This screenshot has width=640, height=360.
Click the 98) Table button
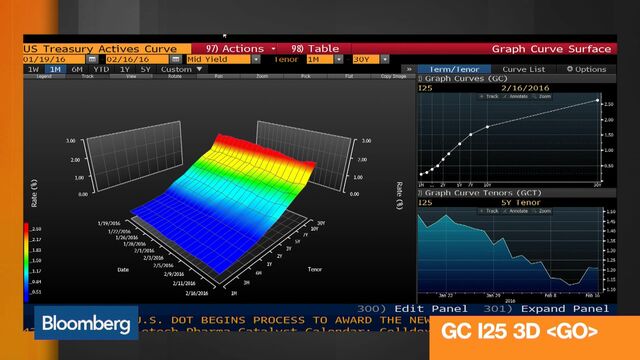315,49
